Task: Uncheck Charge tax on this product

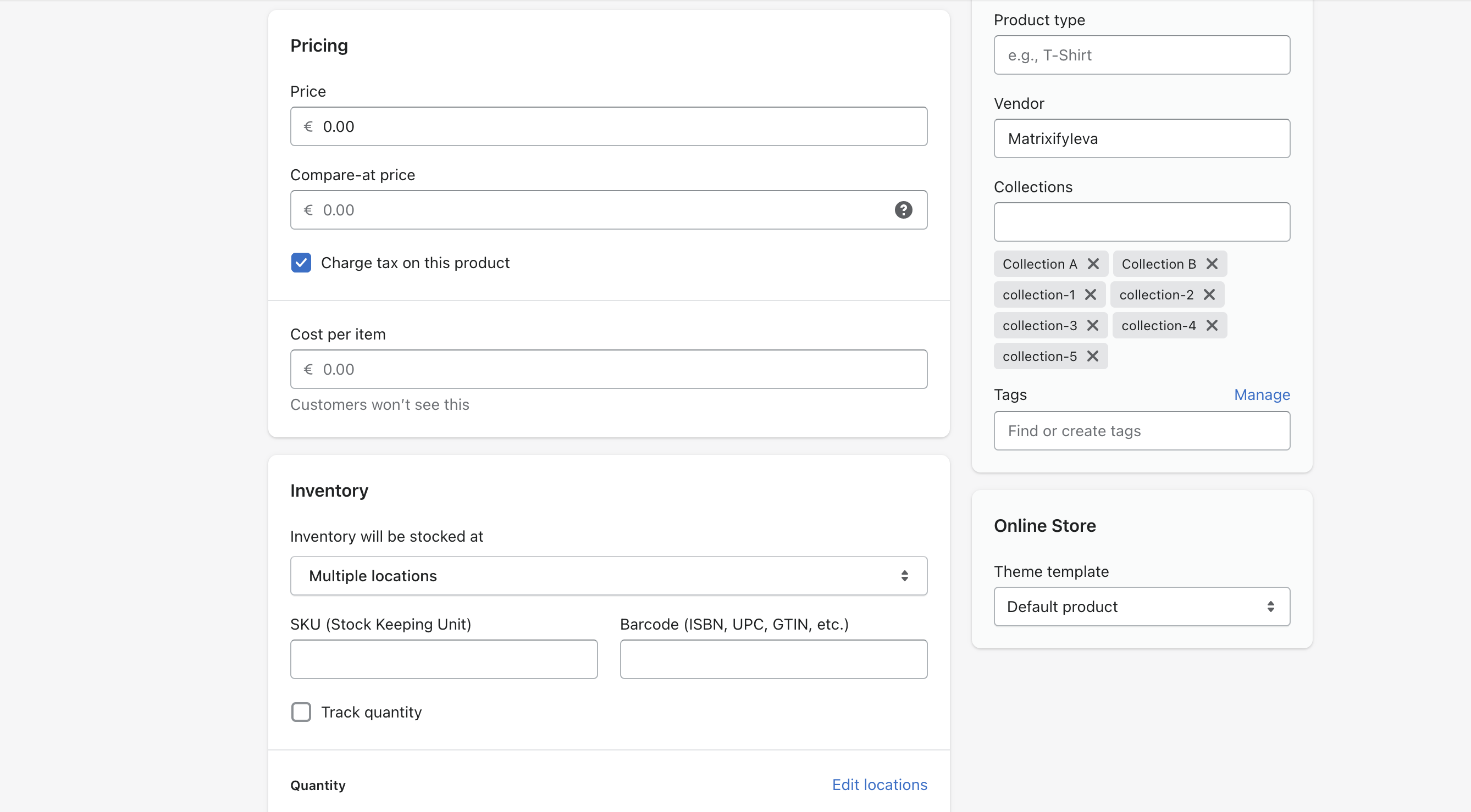Action: [301, 263]
